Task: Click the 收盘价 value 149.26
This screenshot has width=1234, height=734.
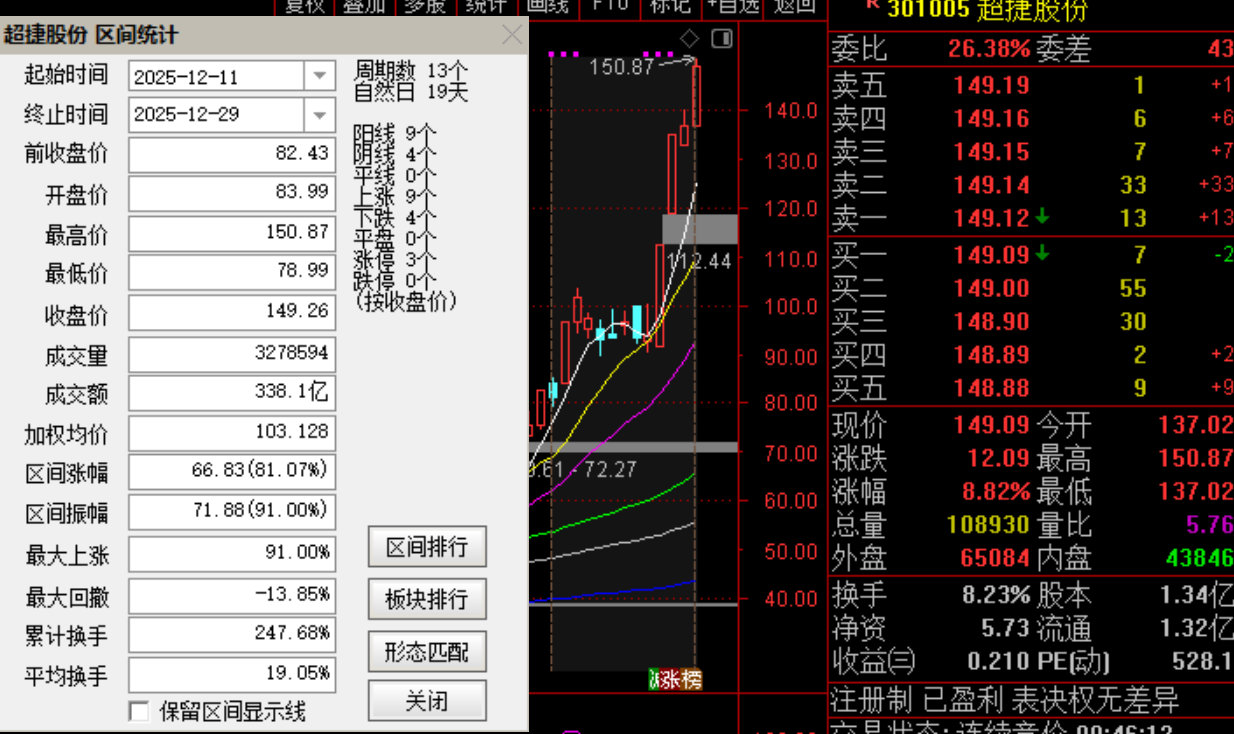Action: tap(232, 312)
